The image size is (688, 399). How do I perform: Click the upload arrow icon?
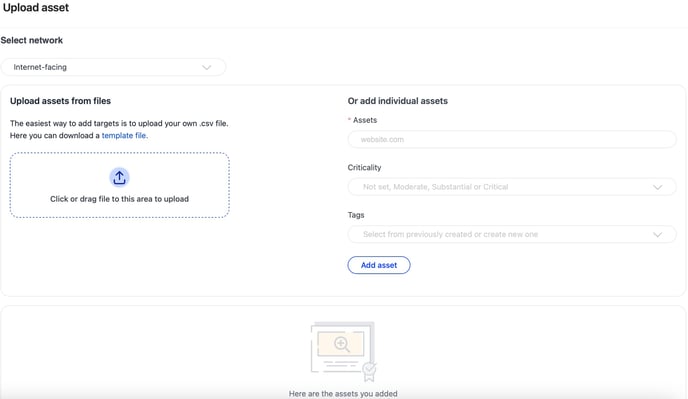point(119,177)
